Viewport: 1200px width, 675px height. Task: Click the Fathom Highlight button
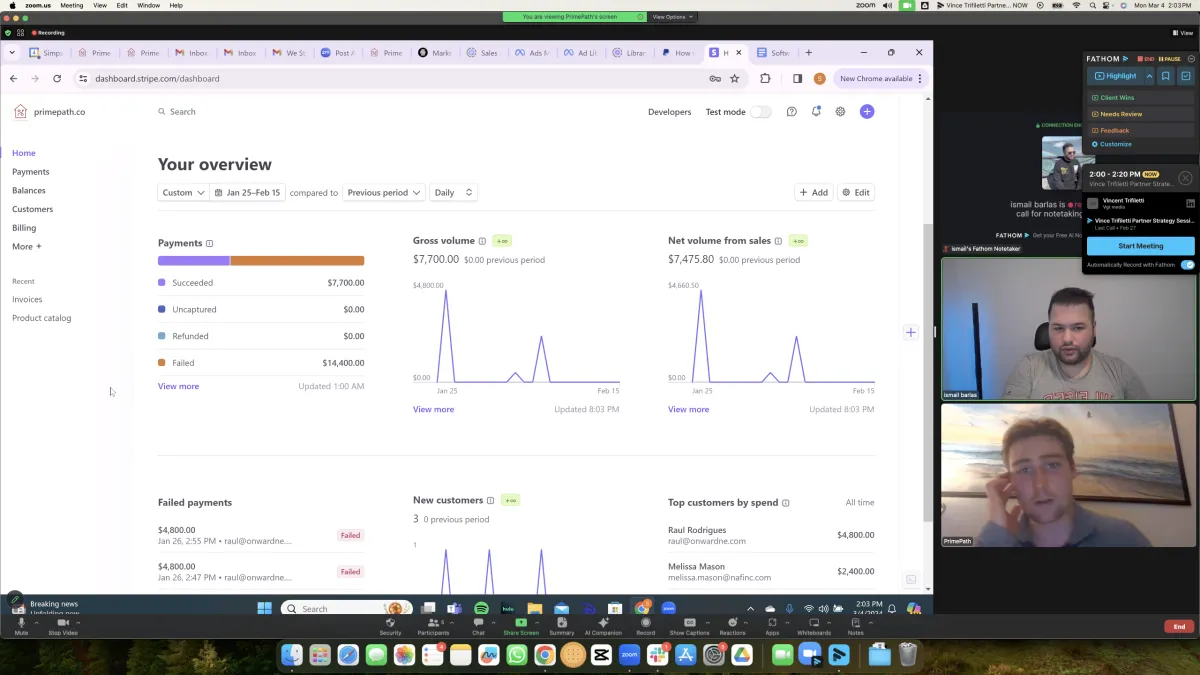coord(1115,76)
